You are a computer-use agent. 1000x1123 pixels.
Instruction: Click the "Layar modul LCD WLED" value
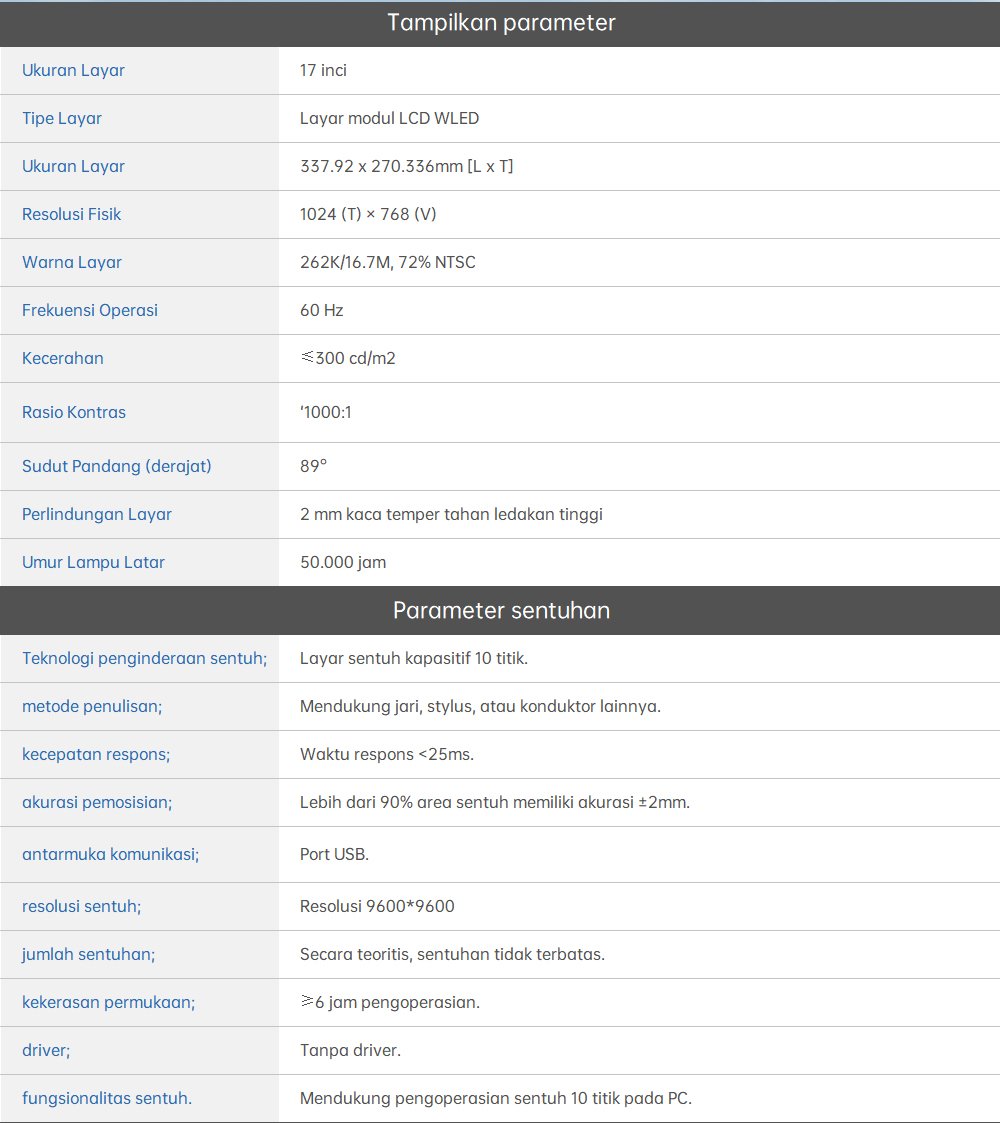click(389, 118)
